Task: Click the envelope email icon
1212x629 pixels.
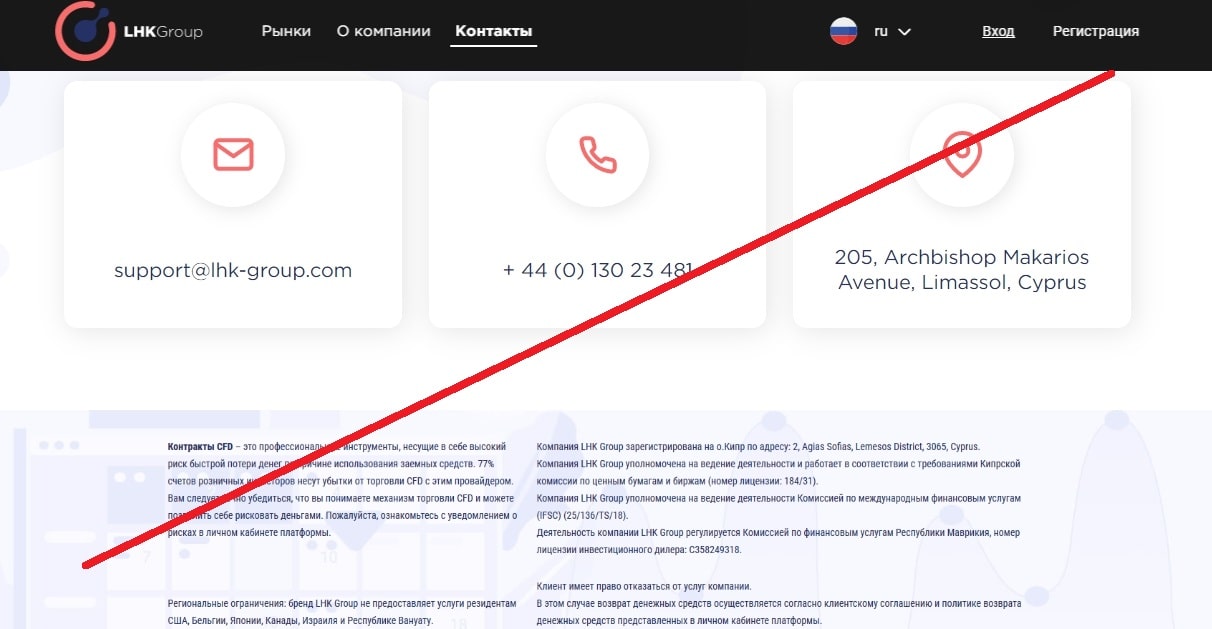Action: pyautogui.click(x=233, y=155)
